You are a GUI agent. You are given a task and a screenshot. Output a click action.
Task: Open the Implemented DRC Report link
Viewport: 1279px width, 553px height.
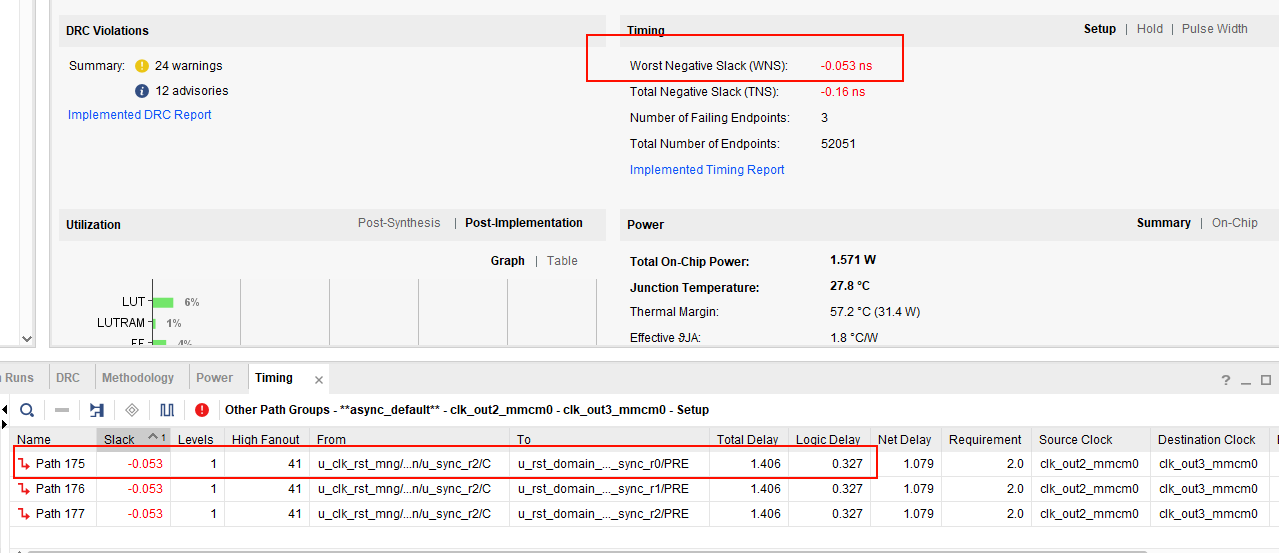click(x=140, y=115)
